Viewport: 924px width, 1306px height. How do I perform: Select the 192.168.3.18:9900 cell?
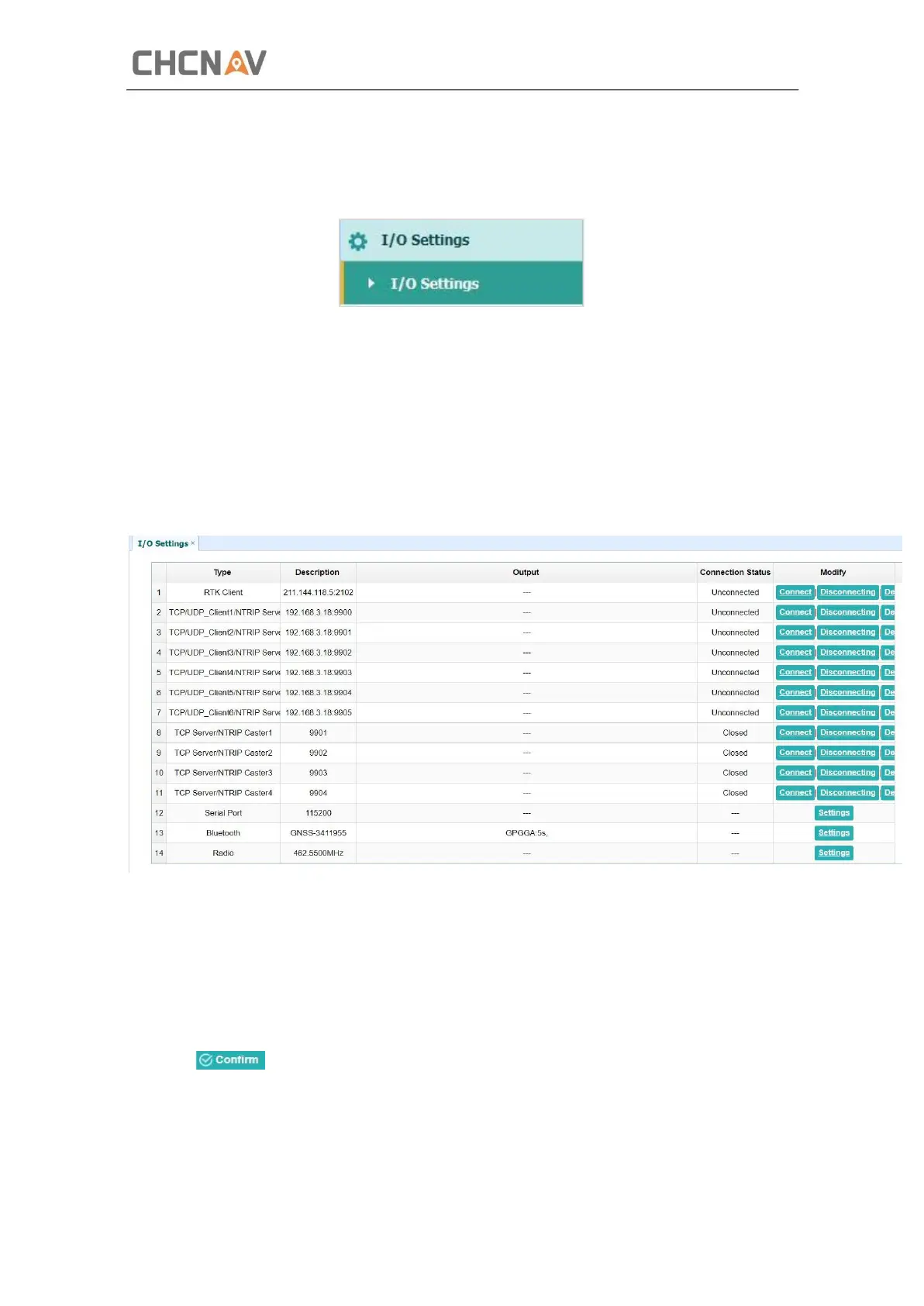pyautogui.click(x=318, y=612)
